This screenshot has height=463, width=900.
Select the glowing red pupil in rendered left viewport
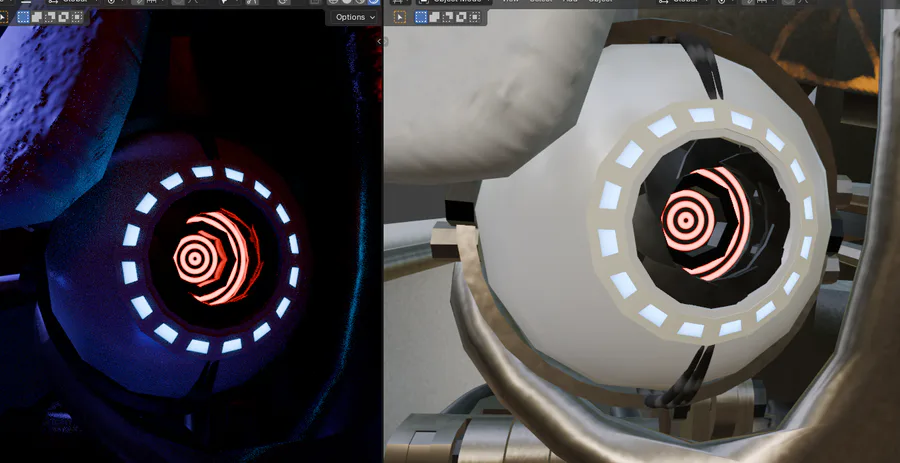pyautogui.click(x=195, y=259)
